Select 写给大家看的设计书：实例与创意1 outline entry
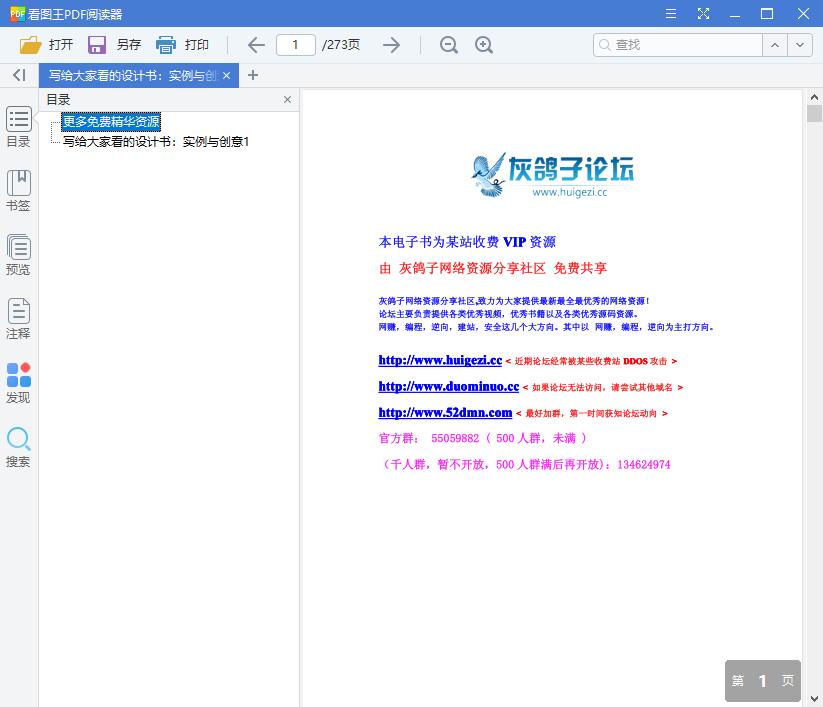This screenshot has width=823, height=707. [156, 142]
